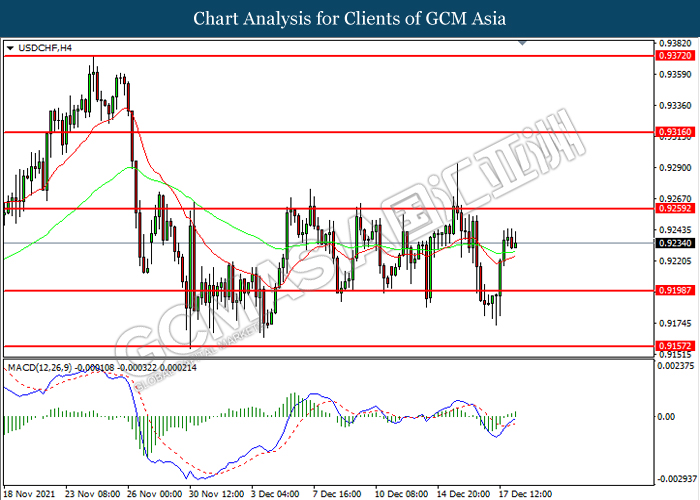Click the 23 Nov 08:00 time label

tap(92, 494)
